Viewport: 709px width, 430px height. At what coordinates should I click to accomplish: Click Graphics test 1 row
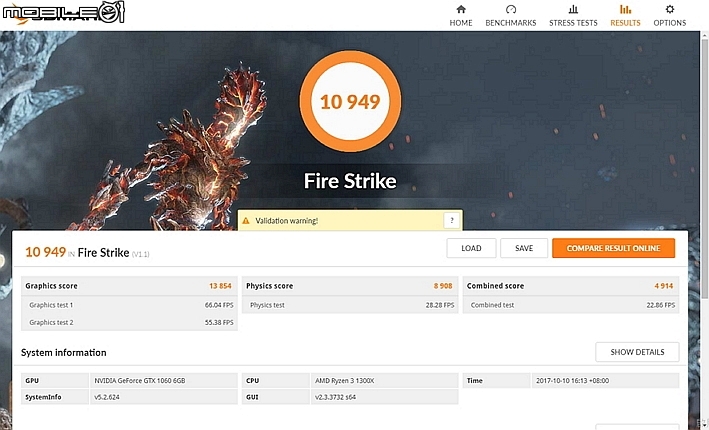[x=129, y=305]
